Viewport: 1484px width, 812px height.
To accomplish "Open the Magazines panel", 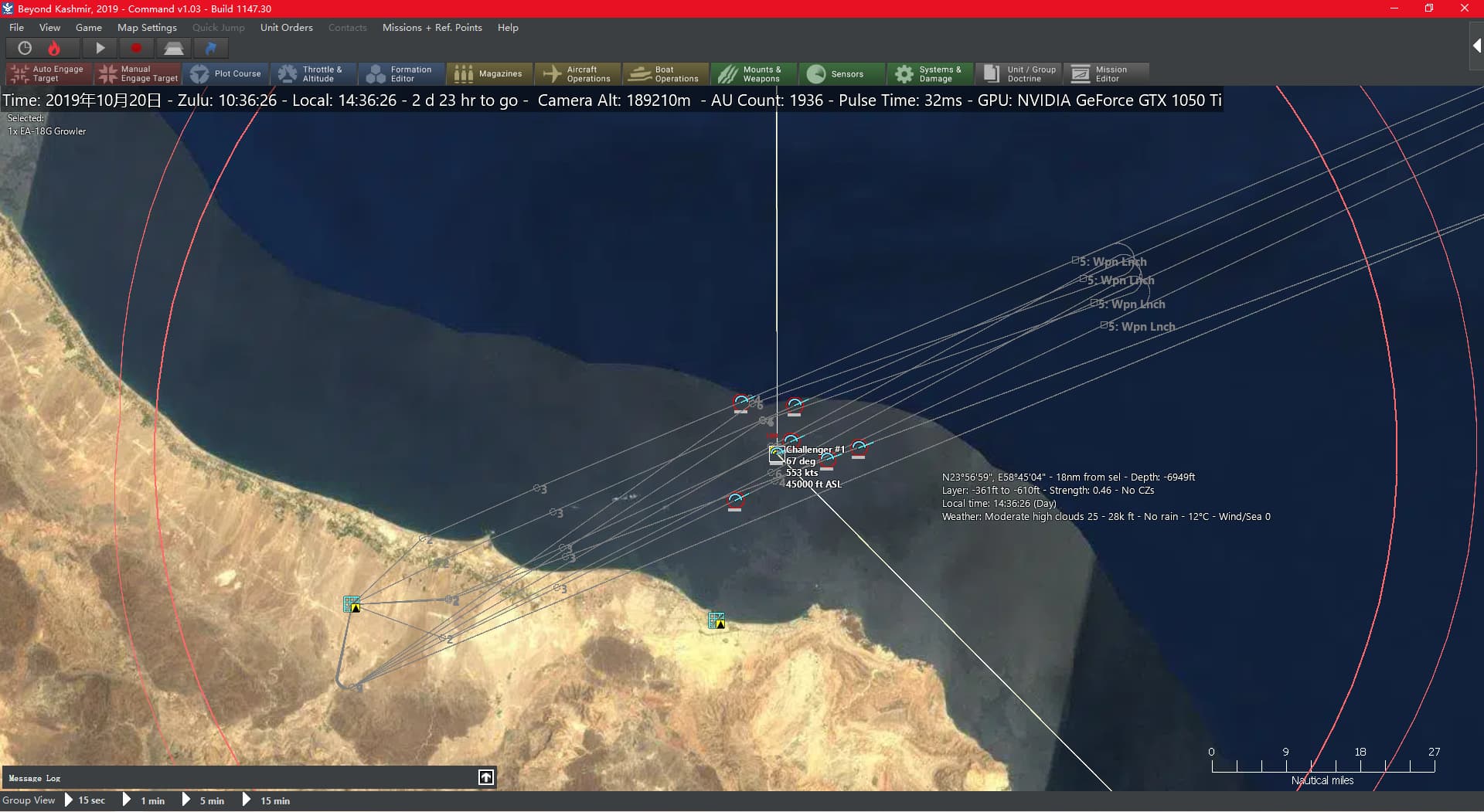I will 489,74.
